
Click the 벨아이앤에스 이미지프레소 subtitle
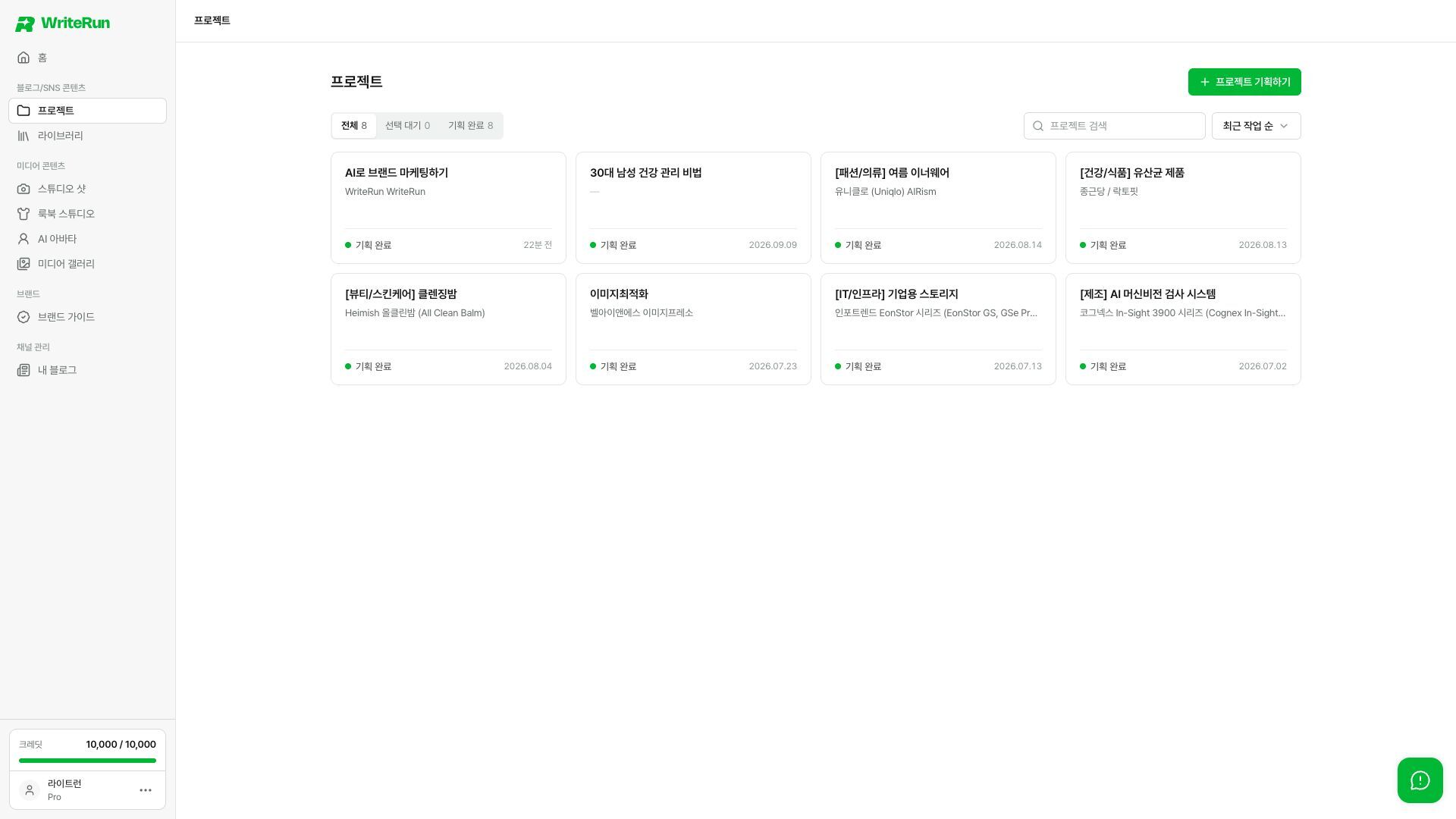(642, 313)
